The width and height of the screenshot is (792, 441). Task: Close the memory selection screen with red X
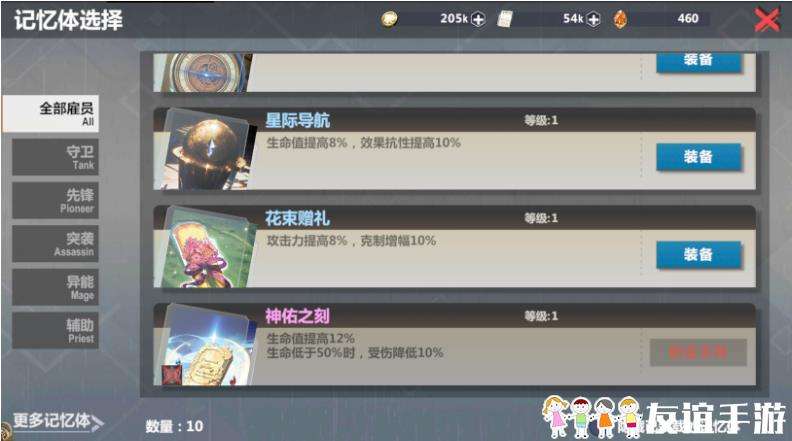tap(767, 20)
